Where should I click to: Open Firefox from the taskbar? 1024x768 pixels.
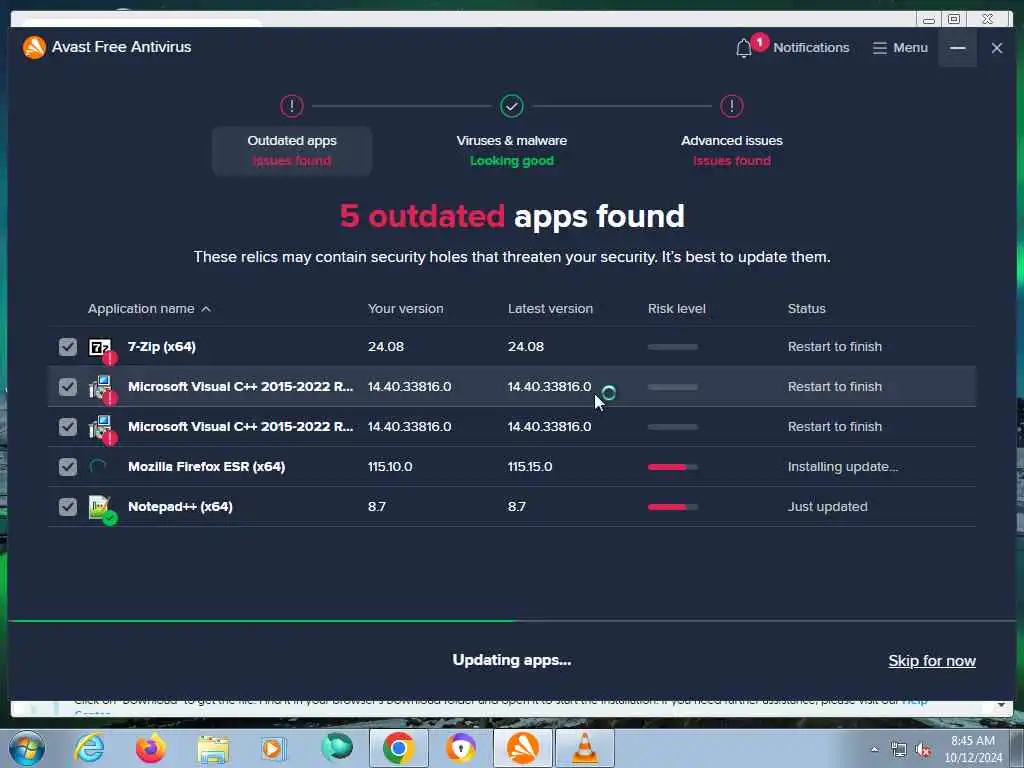point(150,748)
